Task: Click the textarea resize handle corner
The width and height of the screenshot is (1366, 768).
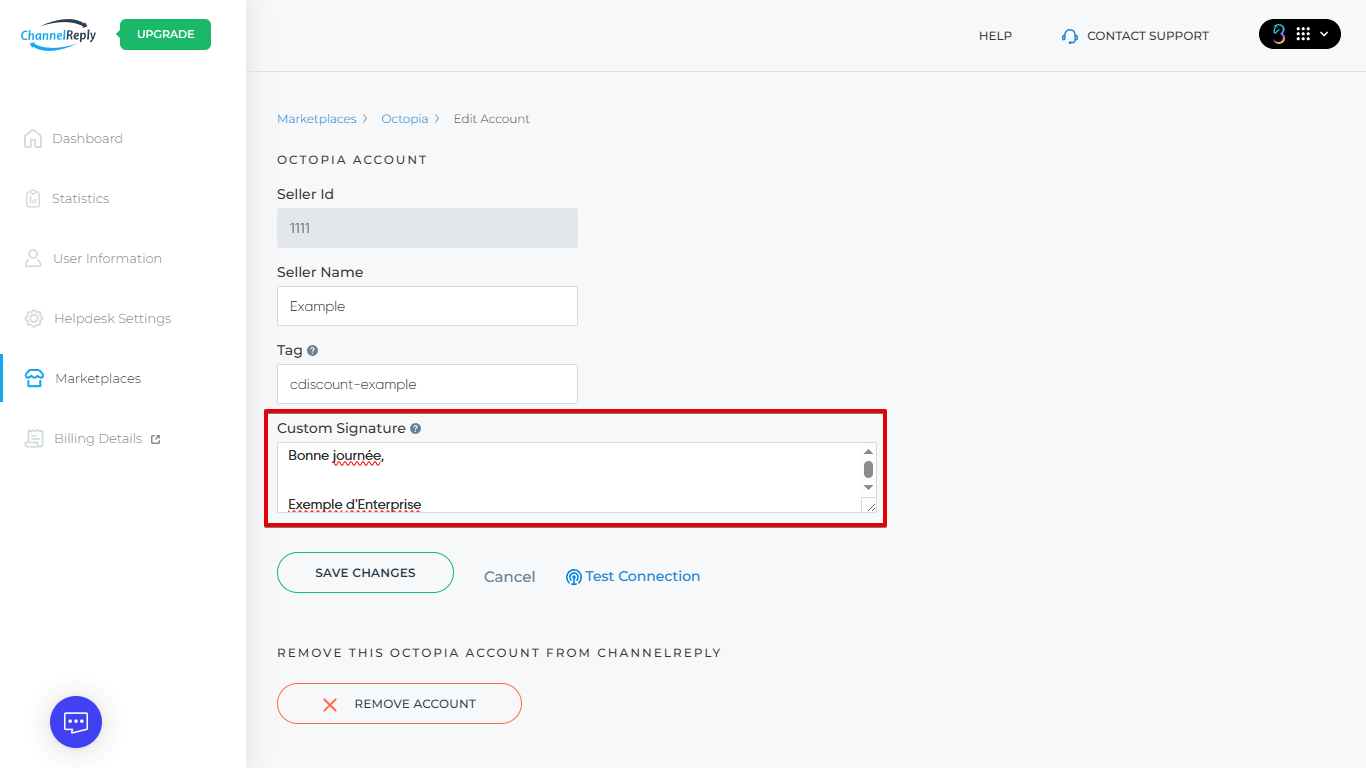Action: [x=869, y=506]
